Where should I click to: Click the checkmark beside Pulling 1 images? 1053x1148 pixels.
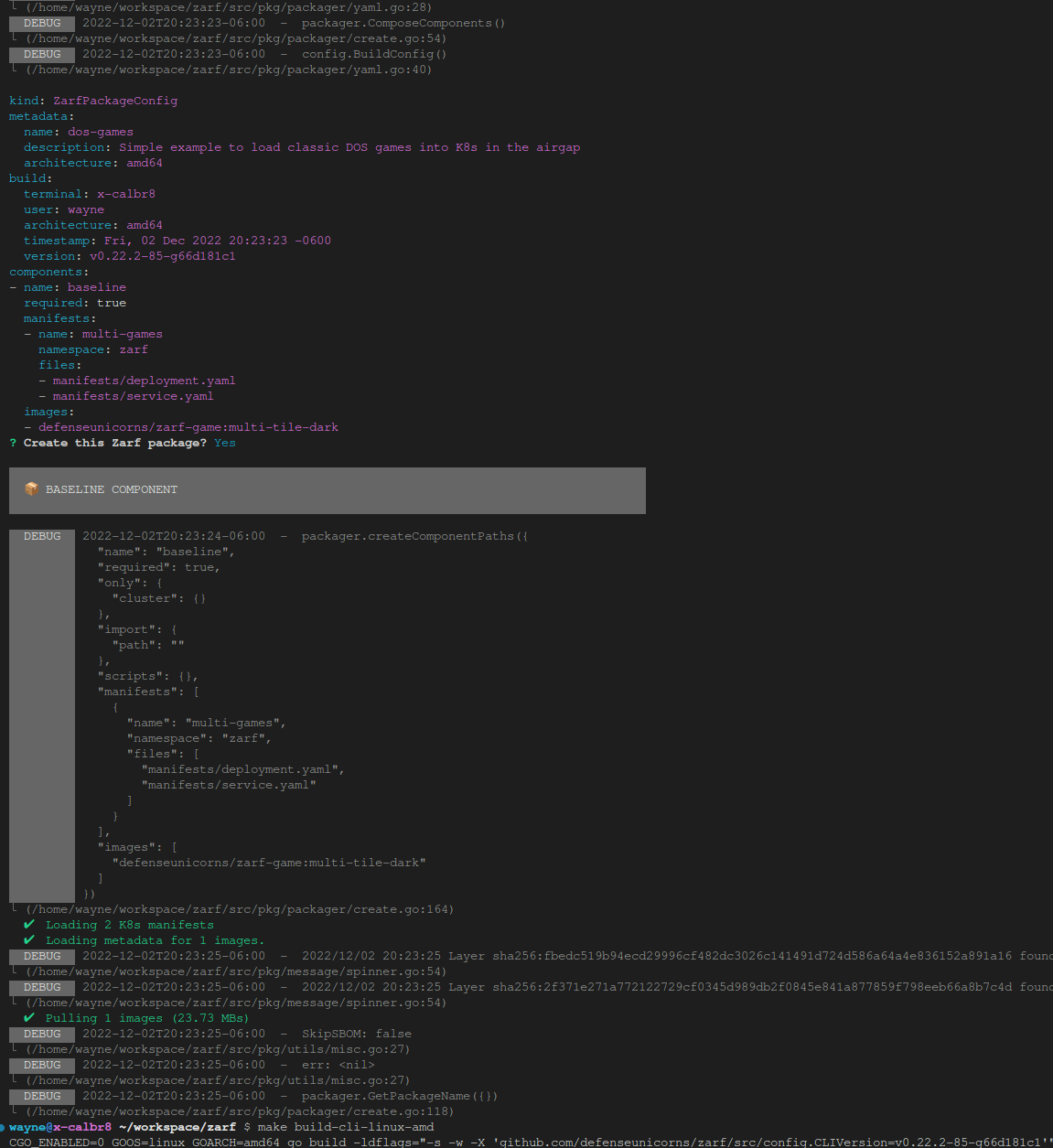pyautogui.click(x=28, y=1017)
